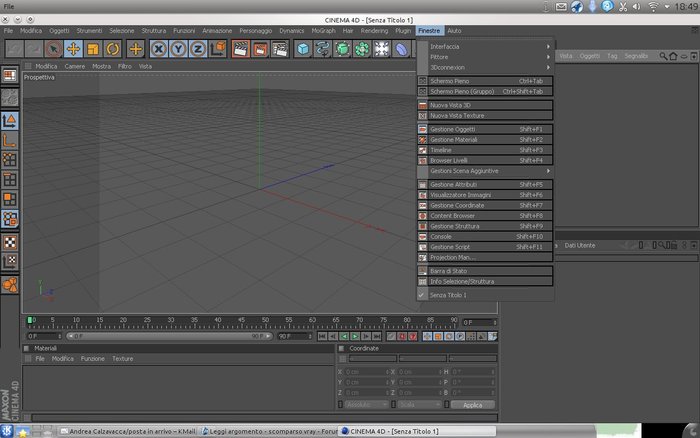Click the volume icon in system tray
The image size is (700, 438).
point(637,6)
